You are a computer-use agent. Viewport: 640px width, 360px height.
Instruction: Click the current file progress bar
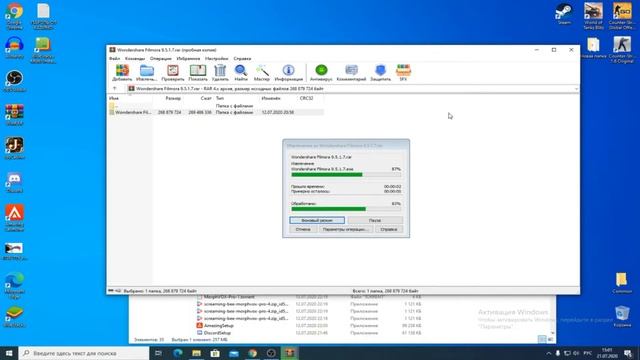(x=346, y=175)
